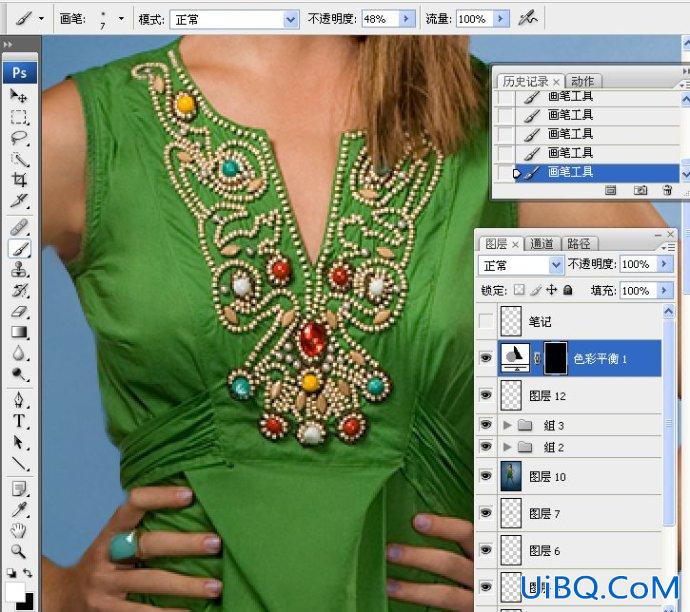Select the Type tool
Viewport: 690px width, 612px height.
(x=18, y=421)
